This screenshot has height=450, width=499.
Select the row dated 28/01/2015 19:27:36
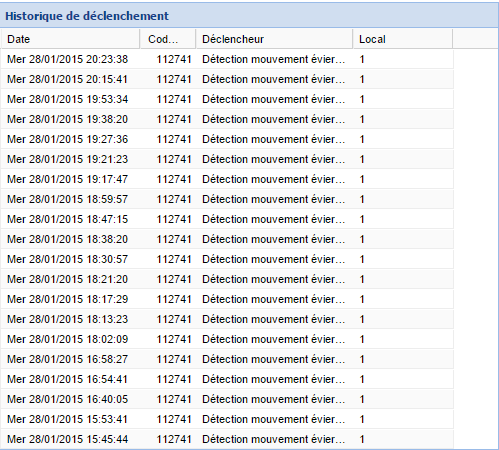tap(227, 139)
